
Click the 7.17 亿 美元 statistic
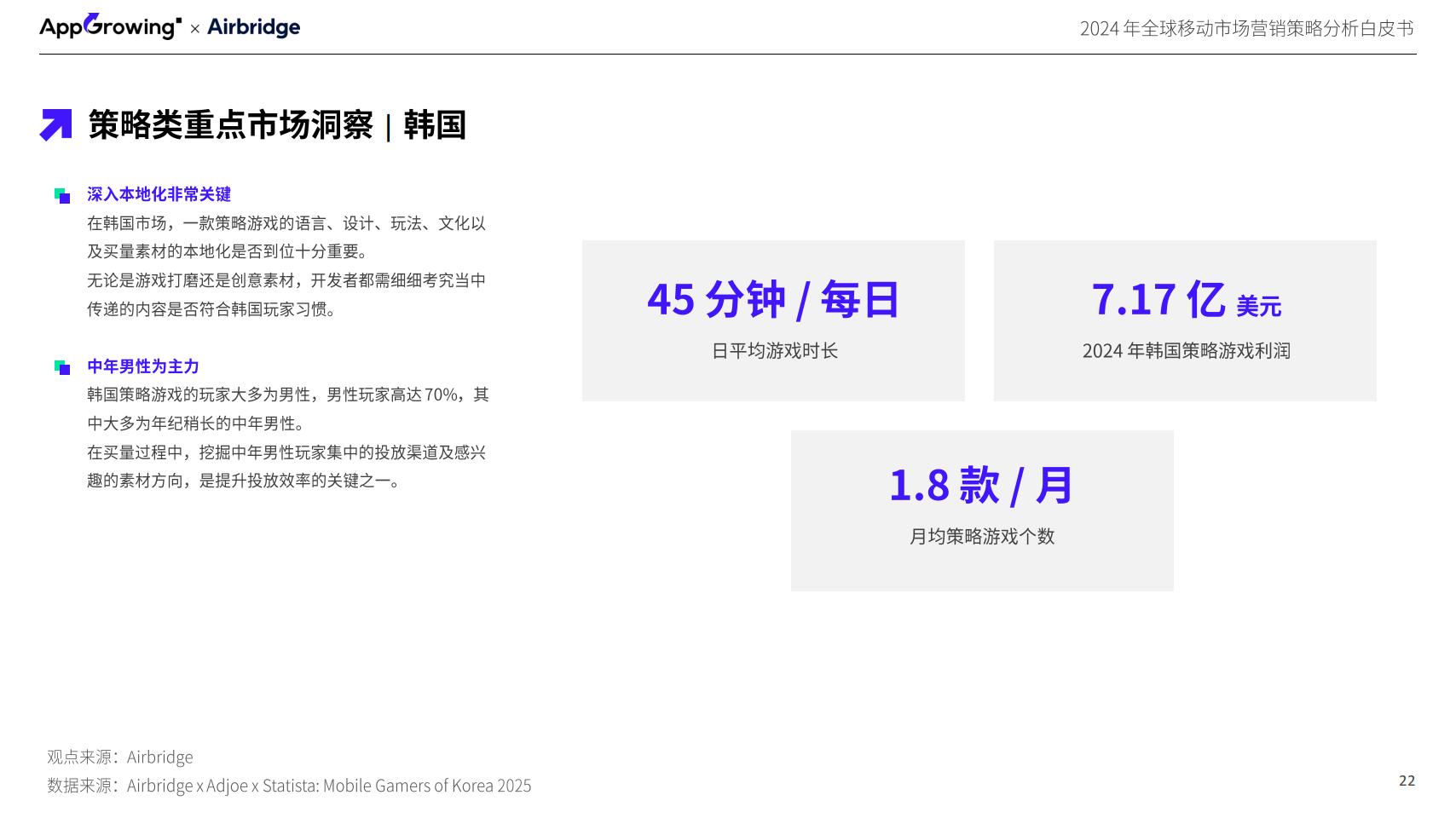1186,300
